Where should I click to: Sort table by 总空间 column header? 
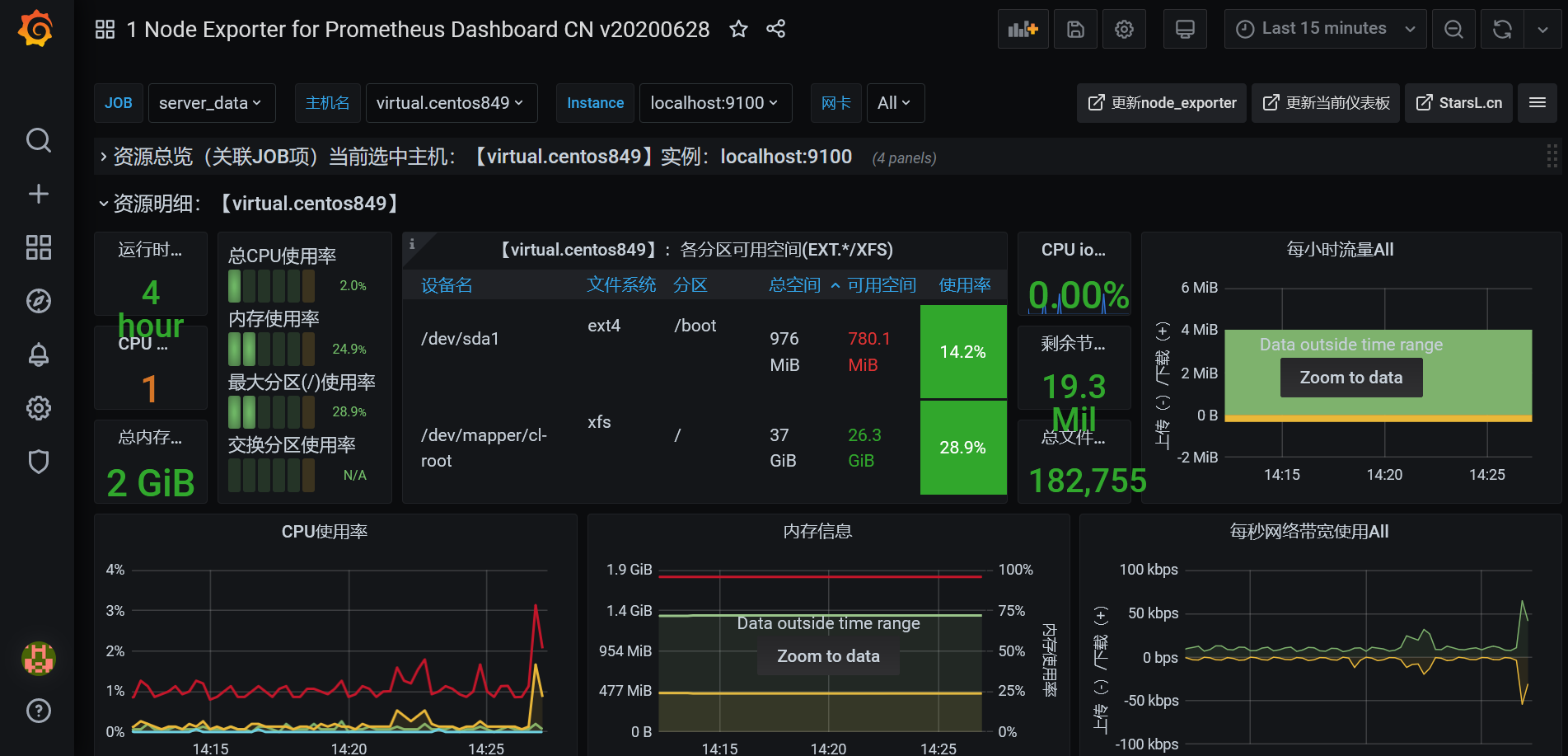click(x=794, y=285)
